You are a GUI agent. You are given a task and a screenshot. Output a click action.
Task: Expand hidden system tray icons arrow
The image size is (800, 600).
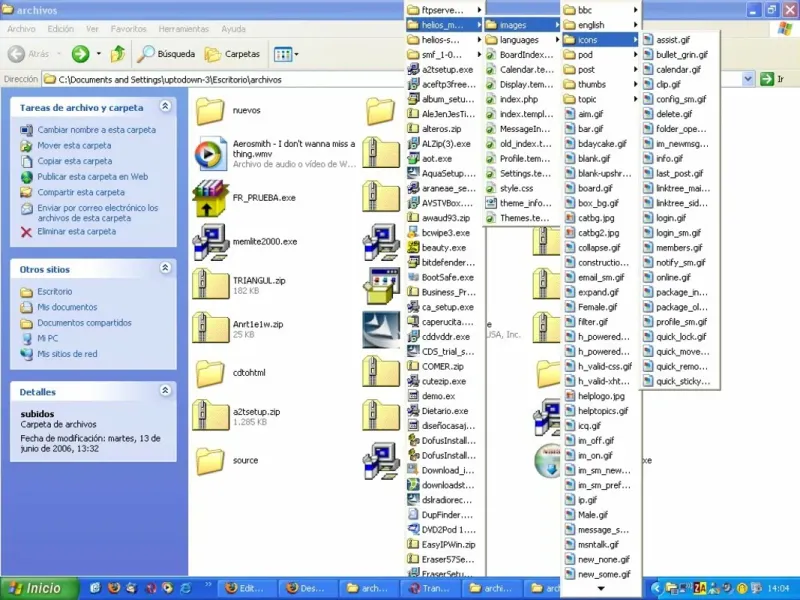coord(656,588)
